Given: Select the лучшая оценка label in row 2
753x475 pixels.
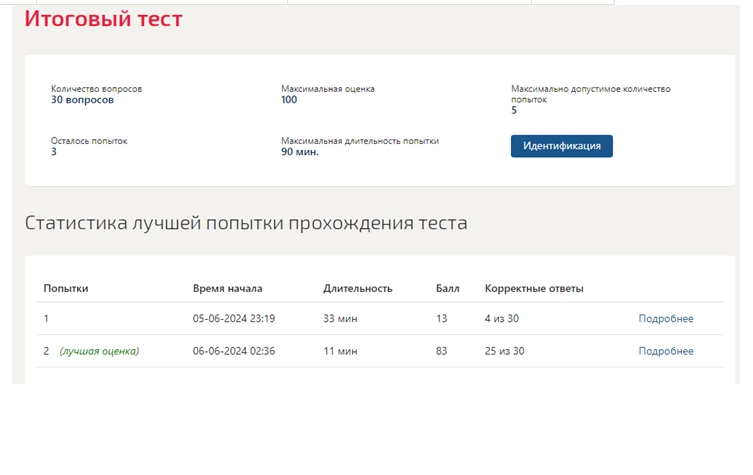Looking at the screenshot, I should point(99,351).
